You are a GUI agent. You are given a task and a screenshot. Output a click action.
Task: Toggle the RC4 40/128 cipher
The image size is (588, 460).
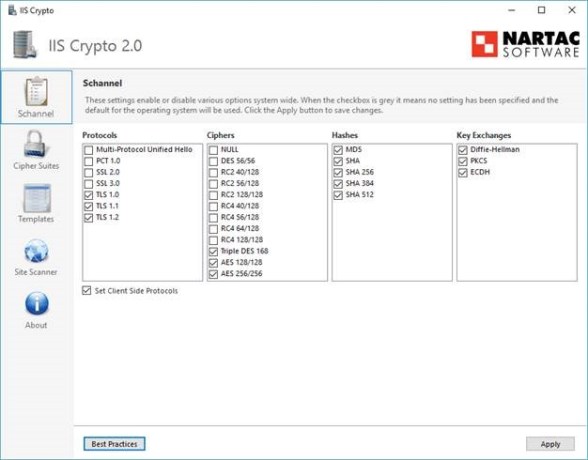click(213, 206)
